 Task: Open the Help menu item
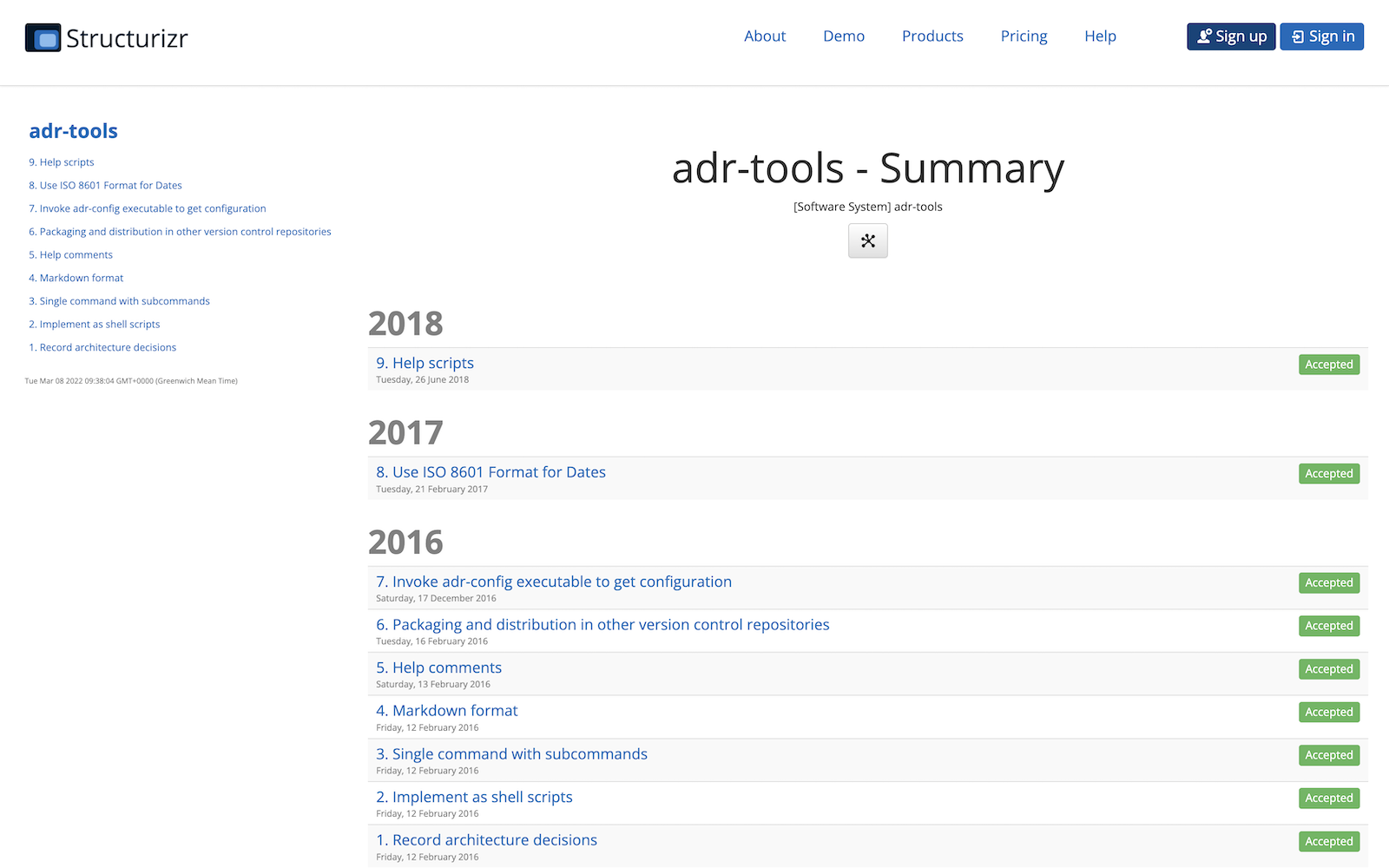(1100, 36)
